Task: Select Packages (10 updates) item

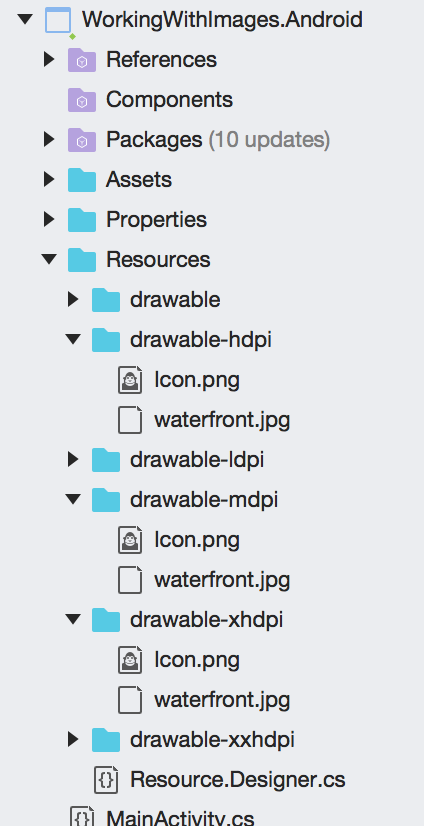Action: [x=218, y=140]
